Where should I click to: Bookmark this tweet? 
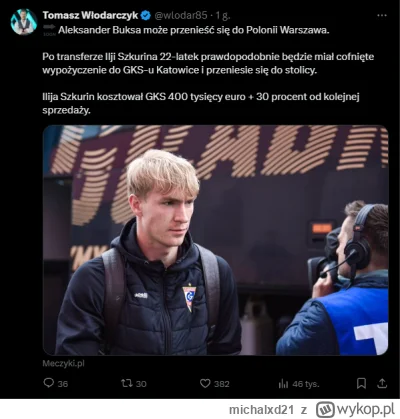361,383
